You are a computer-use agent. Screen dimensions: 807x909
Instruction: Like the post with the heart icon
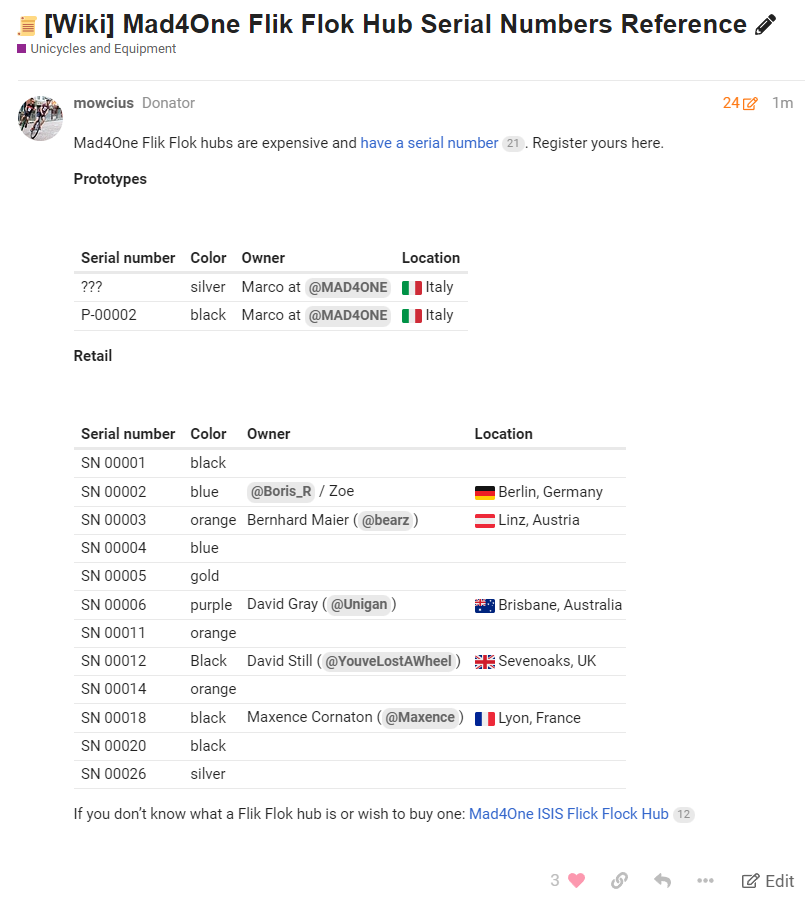pos(576,880)
